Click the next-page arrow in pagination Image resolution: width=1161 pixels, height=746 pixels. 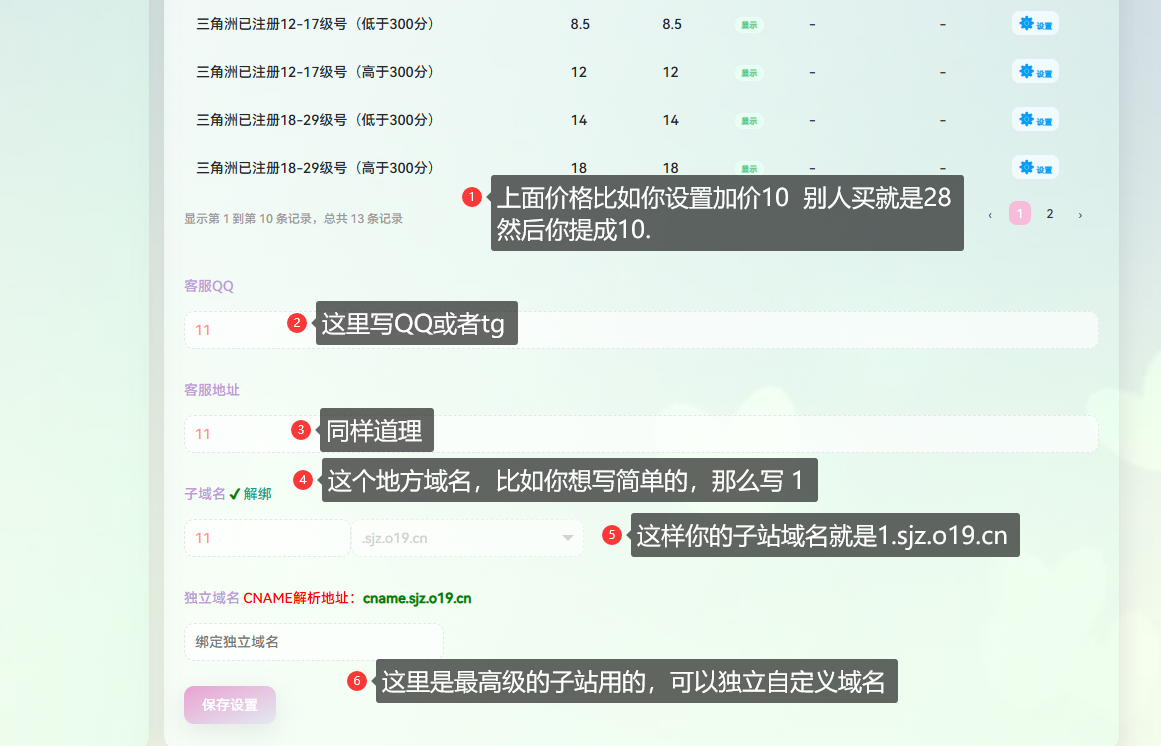1079,213
